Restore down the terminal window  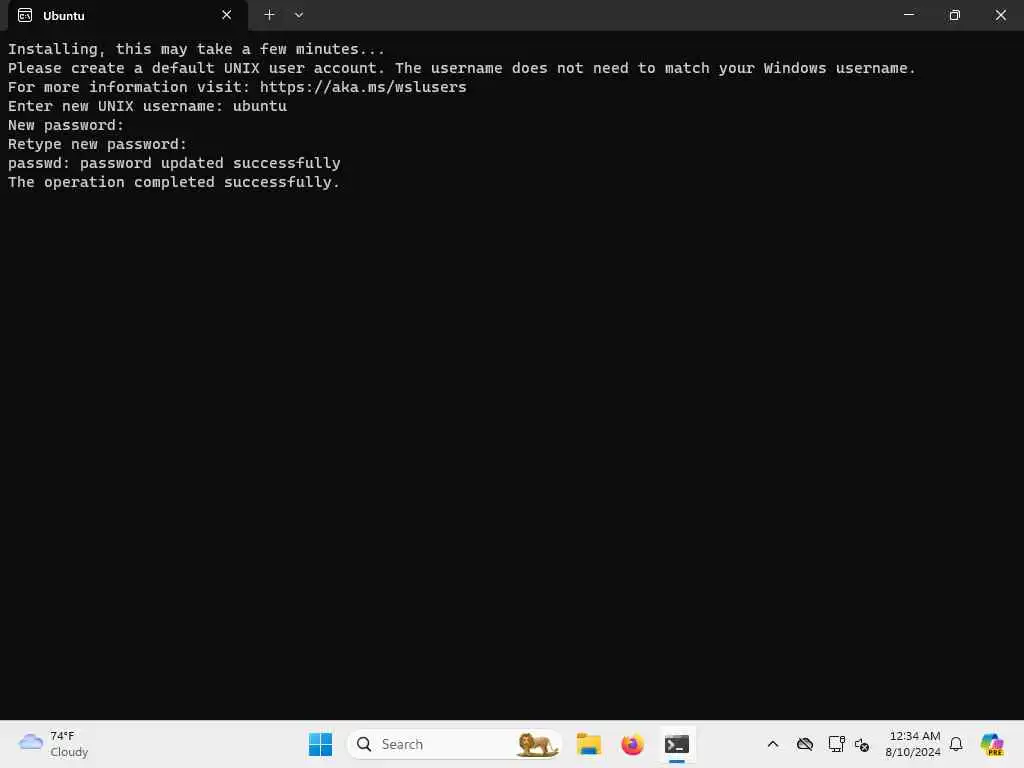(954, 15)
